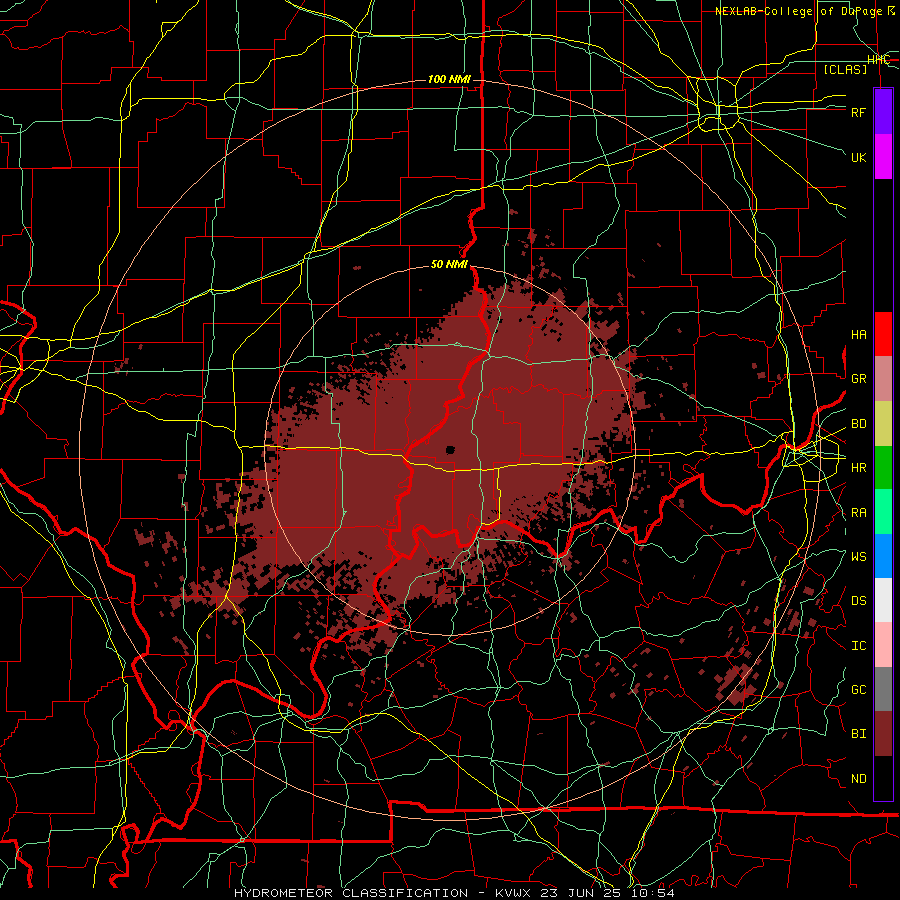Screen dimensions: 900x900
Task: Click the BD legend label
Action: tap(859, 424)
